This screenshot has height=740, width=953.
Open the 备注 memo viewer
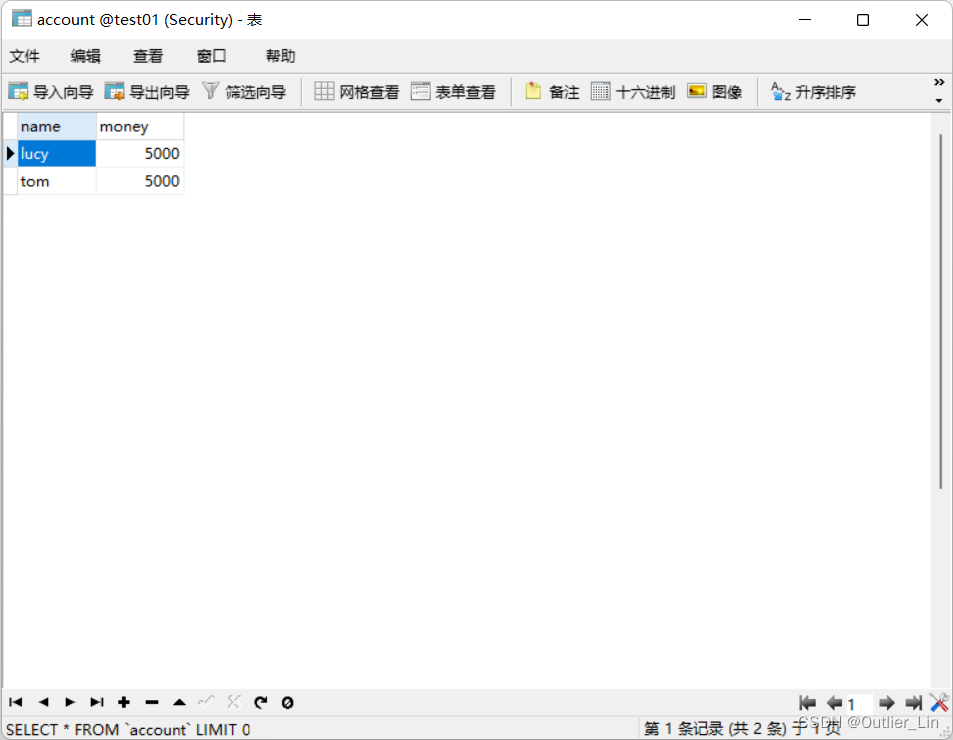click(x=552, y=92)
